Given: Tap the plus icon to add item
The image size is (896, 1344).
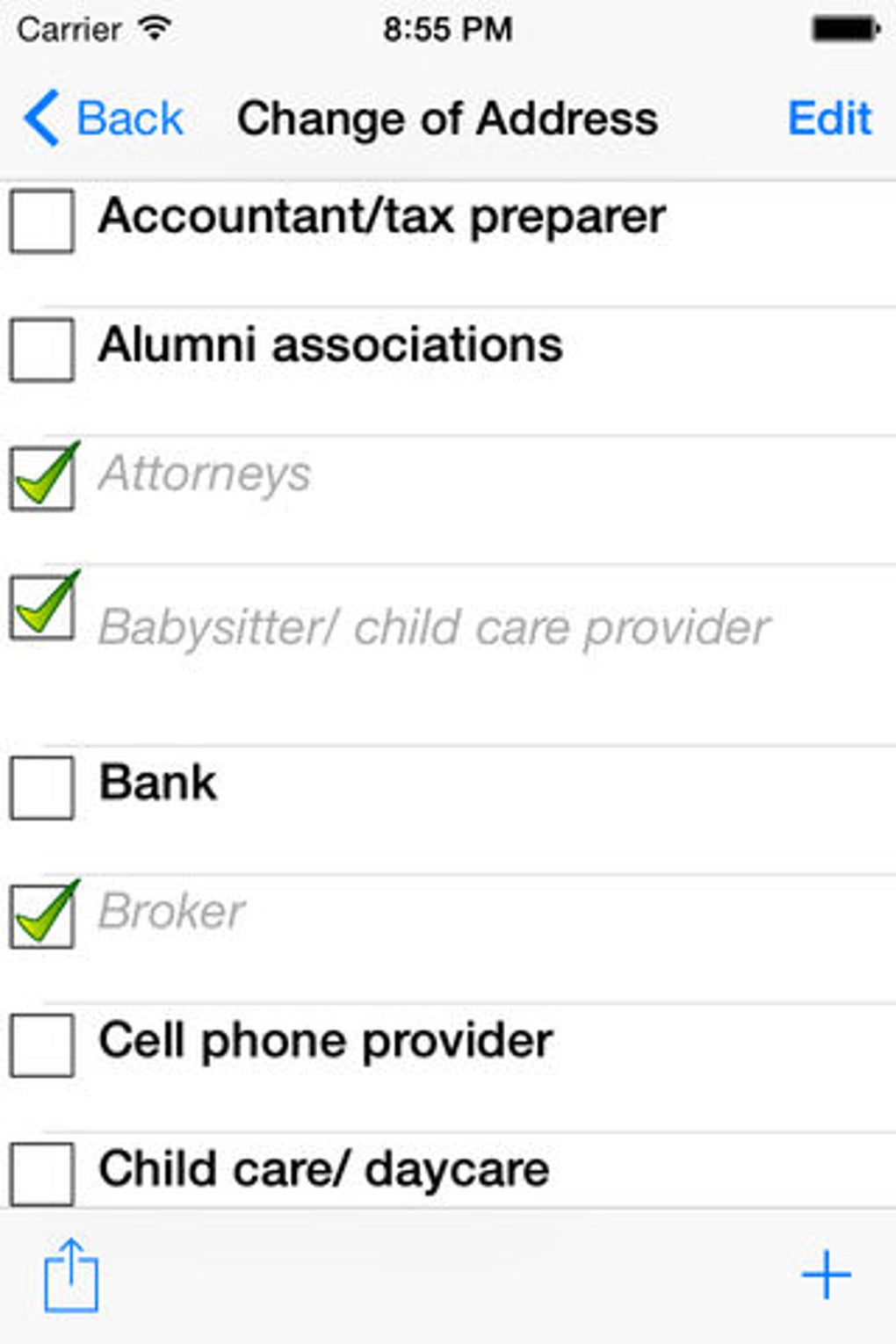Looking at the screenshot, I should tap(826, 1275).
